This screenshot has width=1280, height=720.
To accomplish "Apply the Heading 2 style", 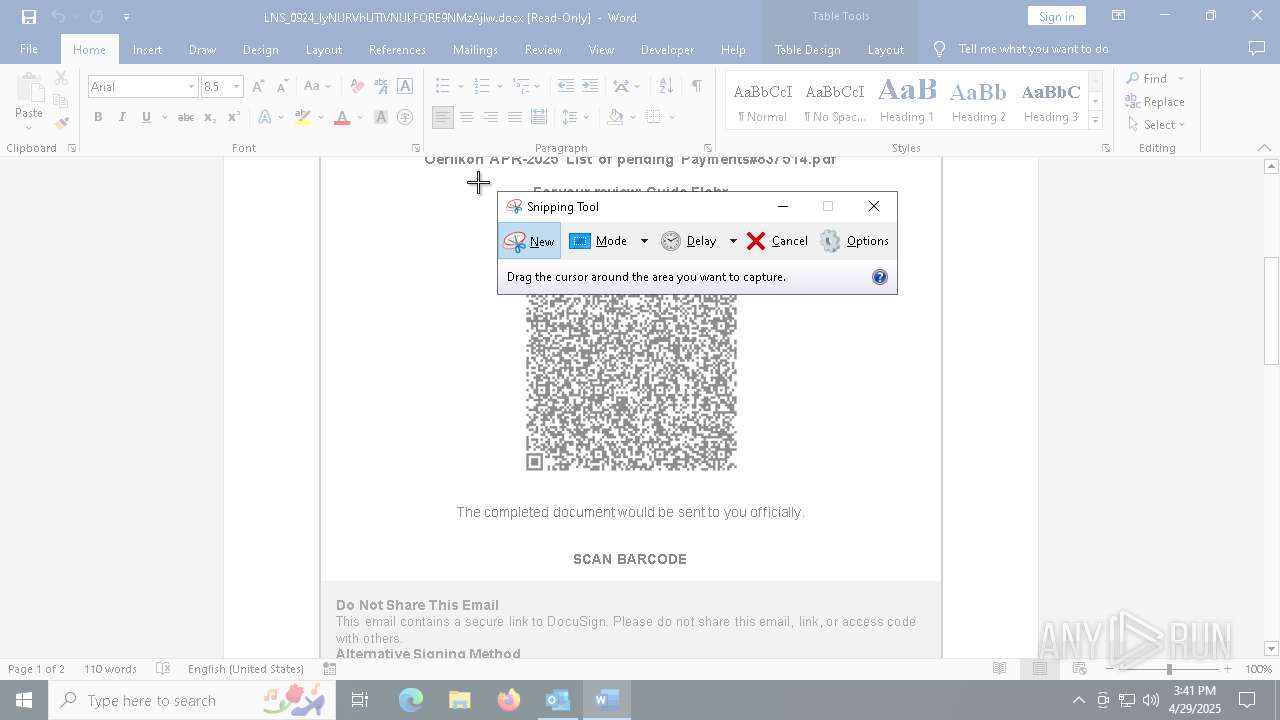I will click(979, 101).
